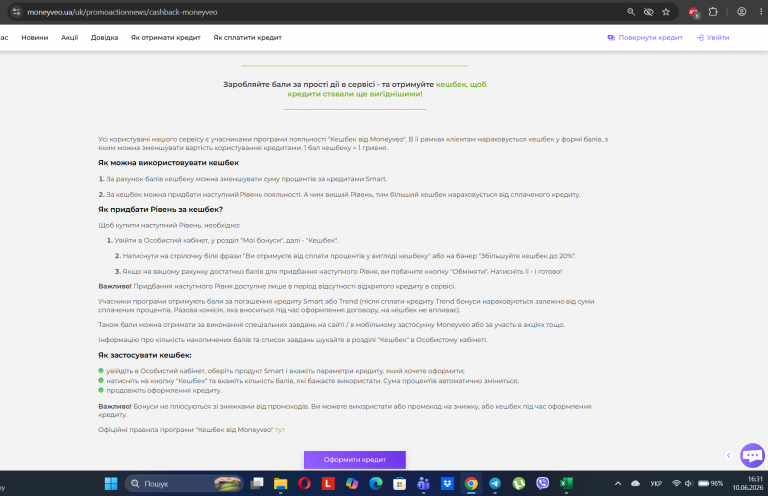Show hidden tray icons chevron
Image resolution: width=768 pixels, height=496 pixels.
[618, 484]
